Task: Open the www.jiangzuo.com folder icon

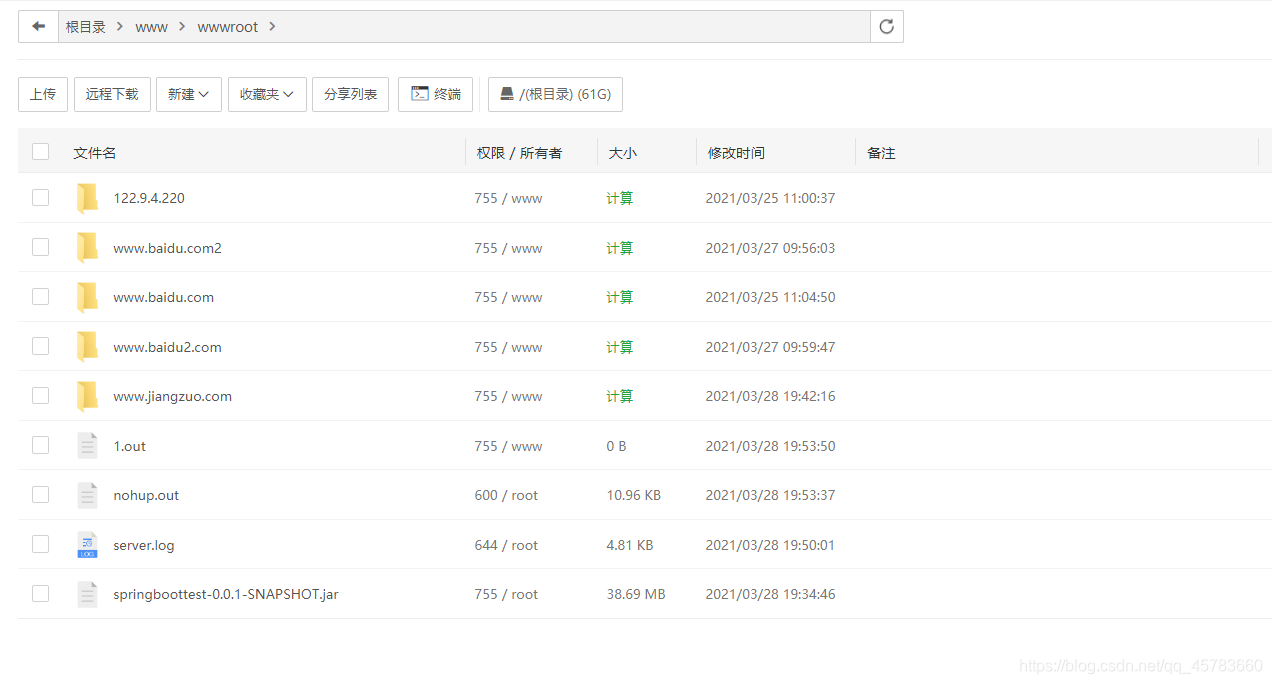Action: [x=87, y=396]
